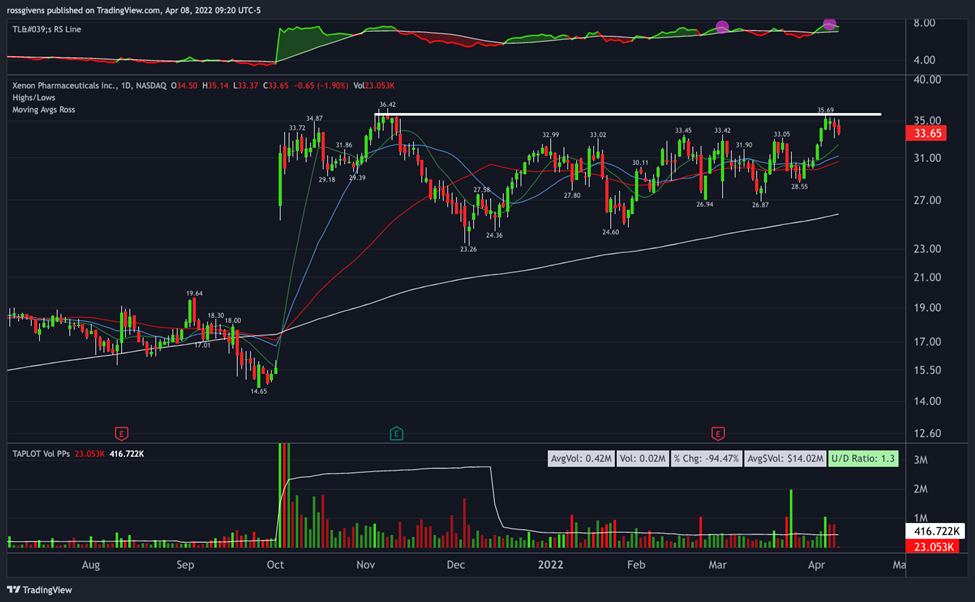This screenshot has height=602, width=975.
Task: Click the TradingView logo at bottom left
Action: coord(39,590)
